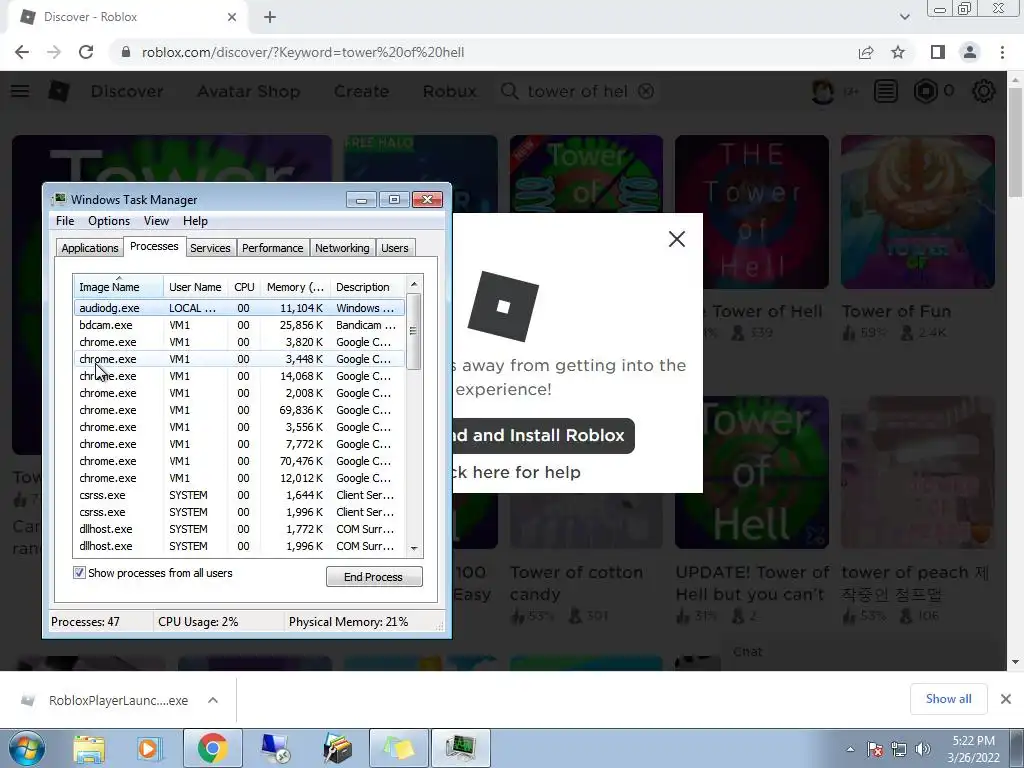Select csrss.exe row using 1,644 K
Screen dimensions: 1024x768
239,495
